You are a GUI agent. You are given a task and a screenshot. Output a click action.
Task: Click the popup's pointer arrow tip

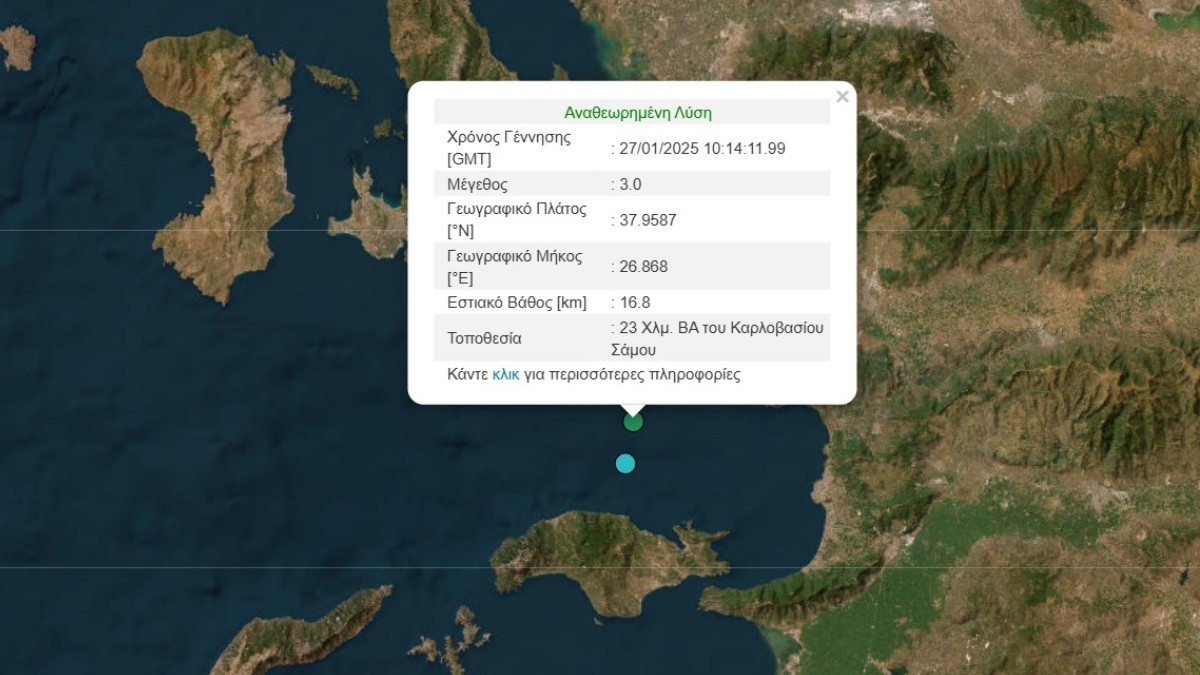click(x=632, y=412)
